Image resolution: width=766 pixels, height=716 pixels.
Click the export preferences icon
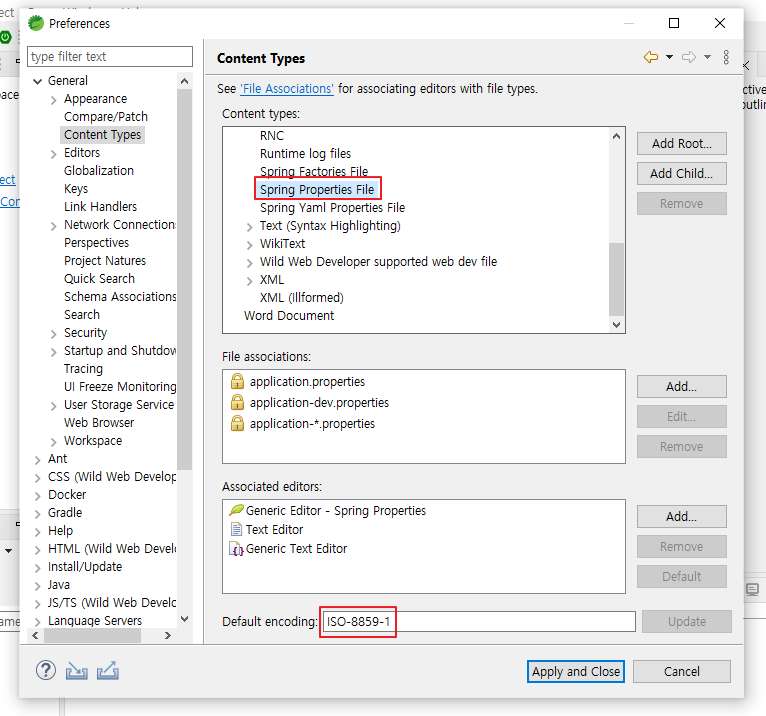[x=107, y=670]
